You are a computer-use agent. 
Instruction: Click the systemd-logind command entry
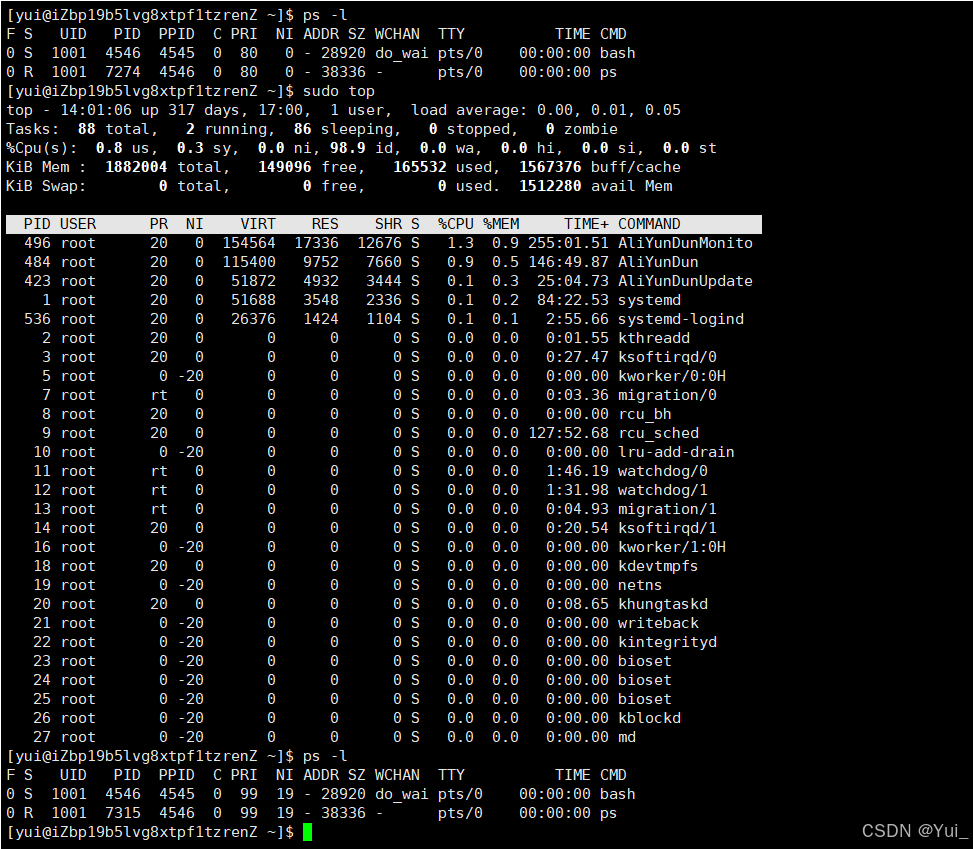click(x=681, y=319)
